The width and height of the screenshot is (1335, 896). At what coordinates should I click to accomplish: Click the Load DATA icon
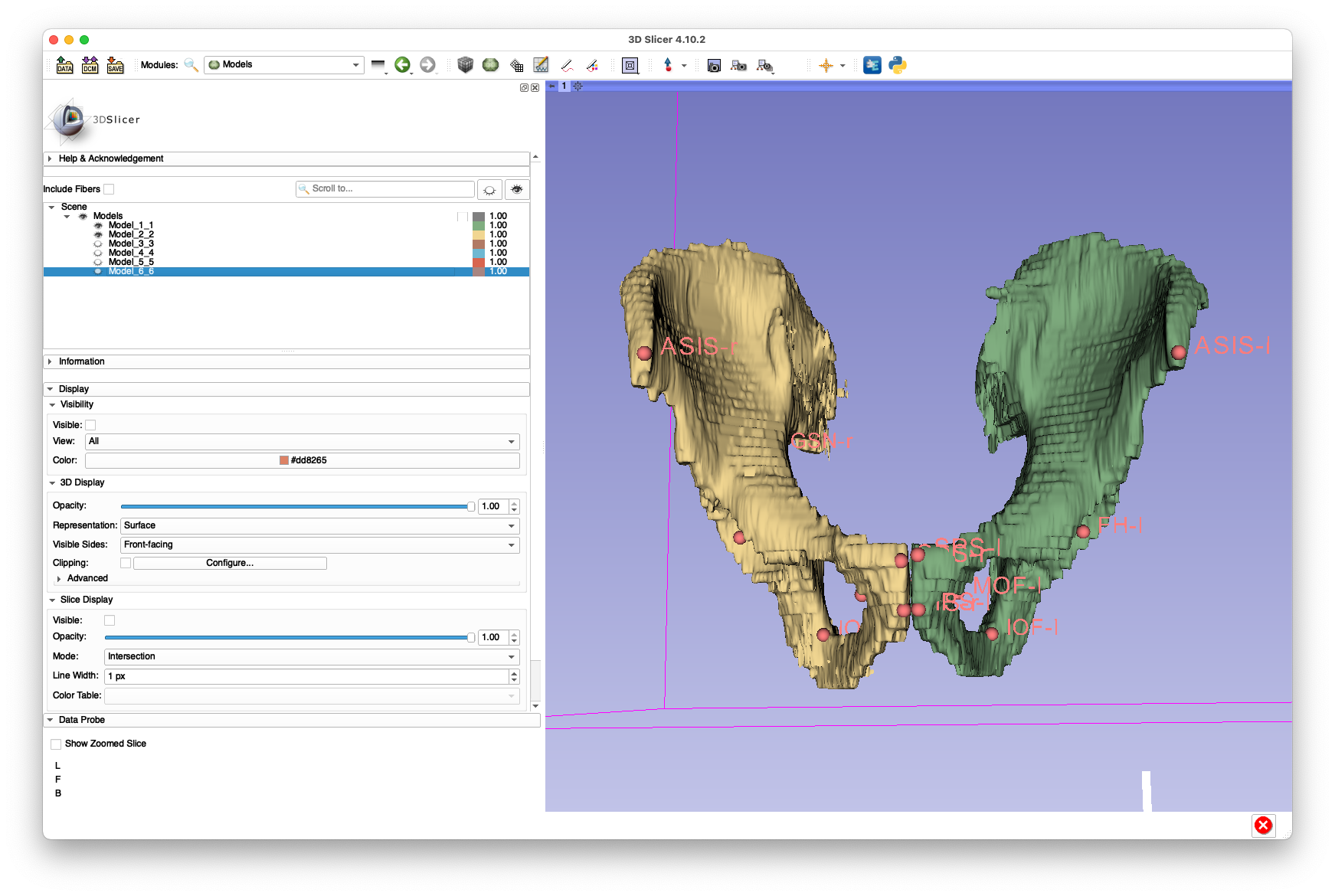pos(64,65)
